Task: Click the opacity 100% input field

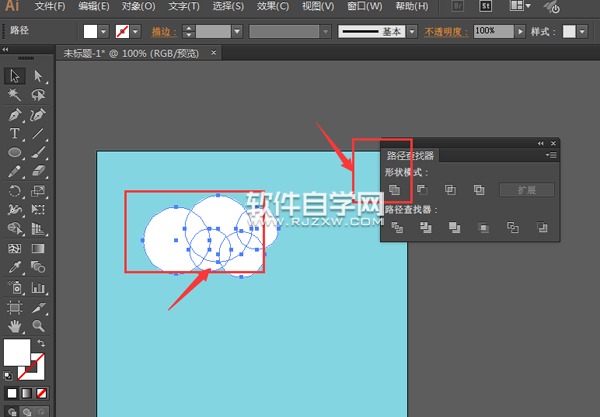Action: [494, 31]
